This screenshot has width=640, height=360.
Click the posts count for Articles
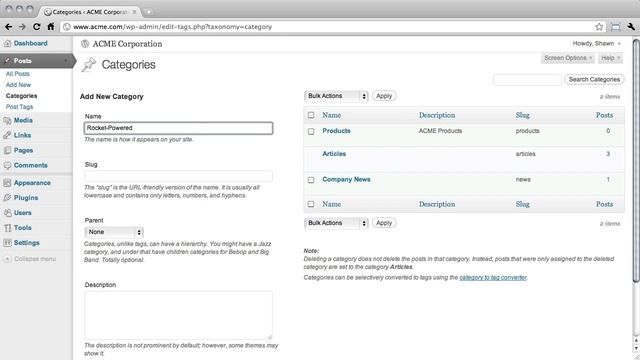click(608, 154)
